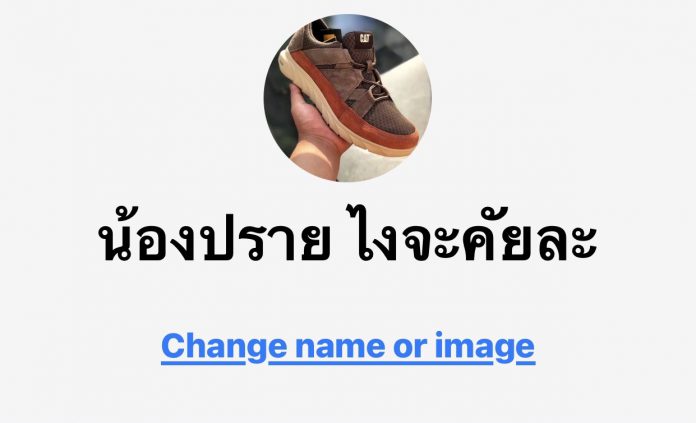Click the 'Change name or image' link
Screen dimensions: 696x423
point(348,347)
